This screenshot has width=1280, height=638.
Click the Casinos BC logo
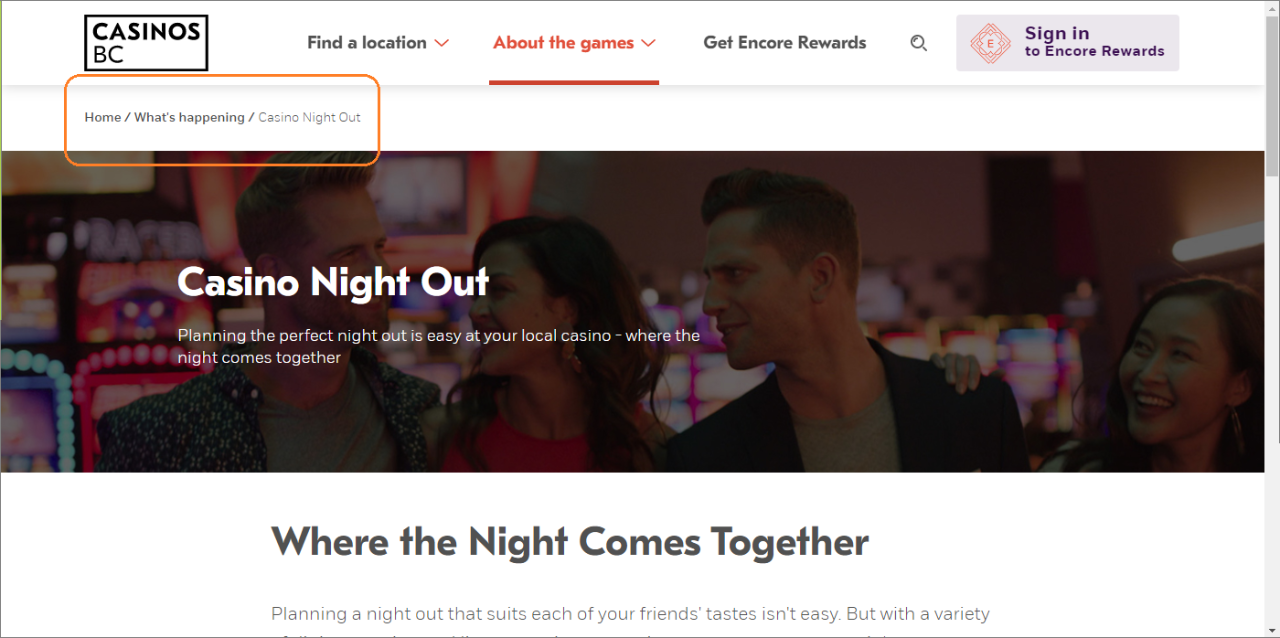(x=146, y=43)
